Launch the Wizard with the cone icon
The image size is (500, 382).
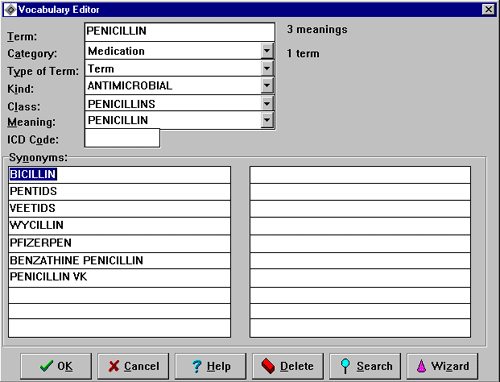tap(442, 366)
